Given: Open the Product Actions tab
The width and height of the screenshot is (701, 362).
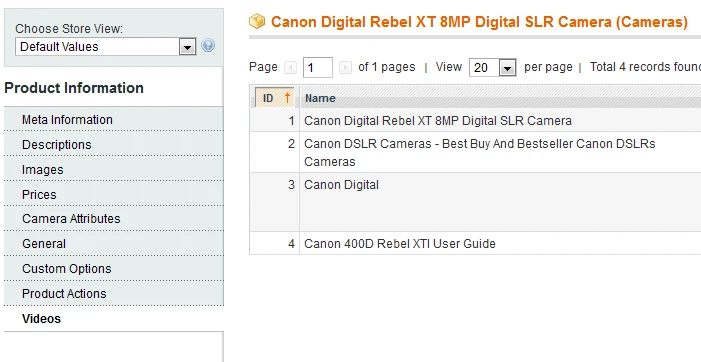Looking at the screenshot, I should click(114, 294).
